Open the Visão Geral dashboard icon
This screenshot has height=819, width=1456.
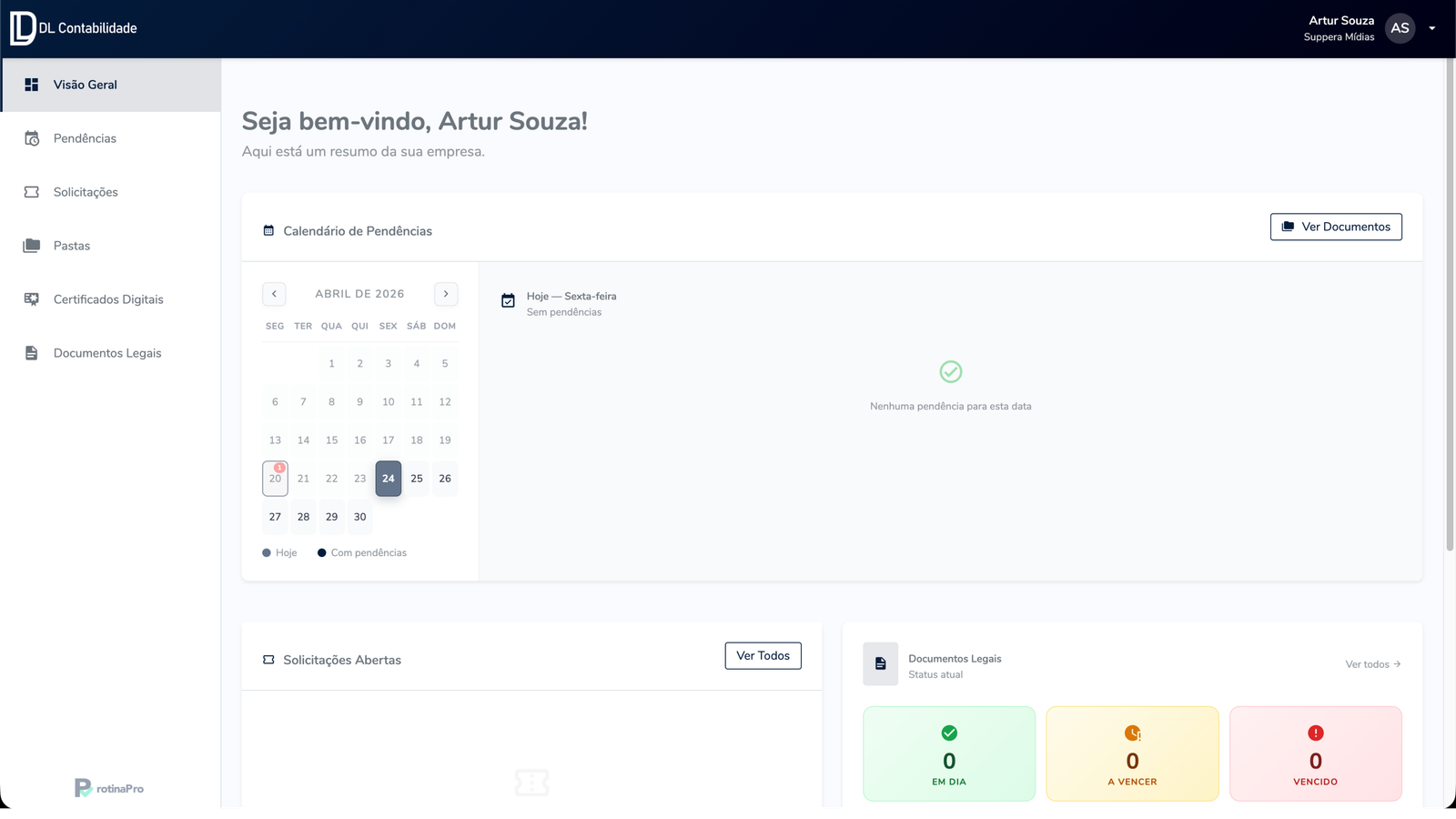[32, 85]
